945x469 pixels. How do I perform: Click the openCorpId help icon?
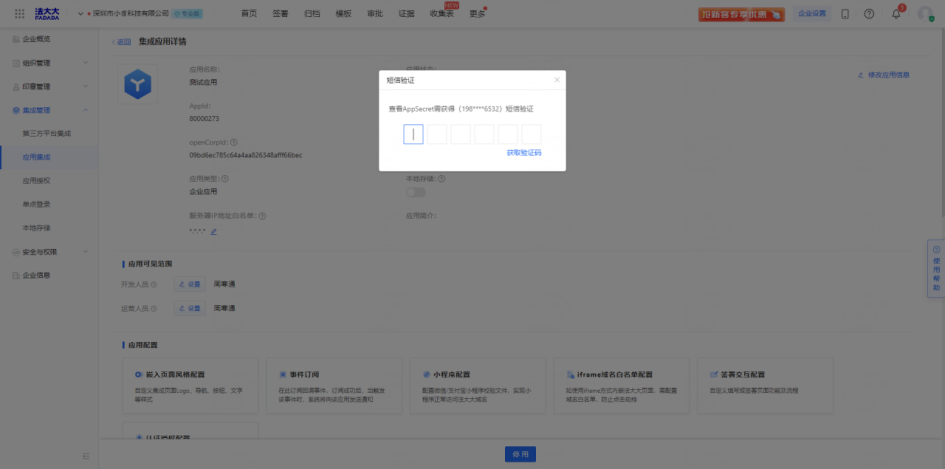(x=233, y=143)
